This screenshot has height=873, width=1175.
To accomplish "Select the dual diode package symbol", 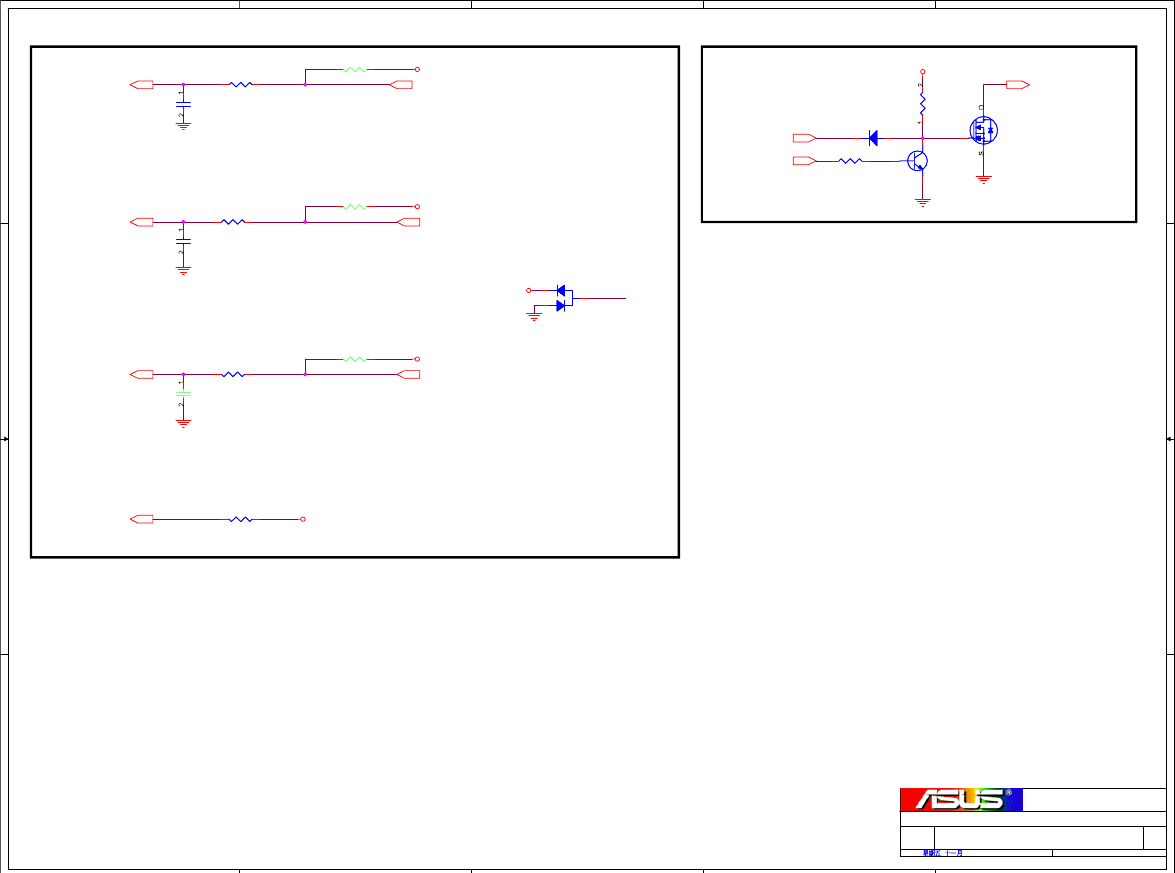I will (564, 298).
